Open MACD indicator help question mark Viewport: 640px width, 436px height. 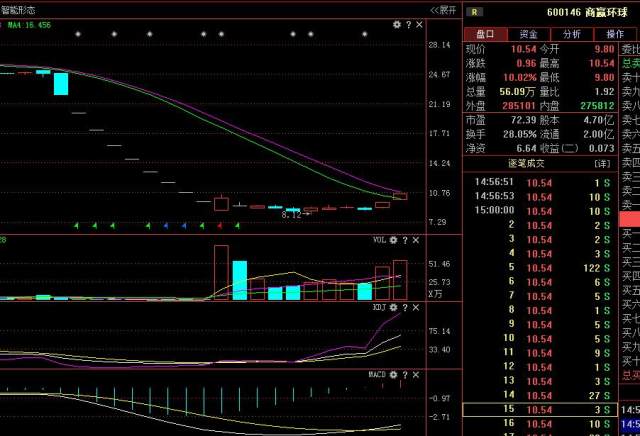click(405, 374)
